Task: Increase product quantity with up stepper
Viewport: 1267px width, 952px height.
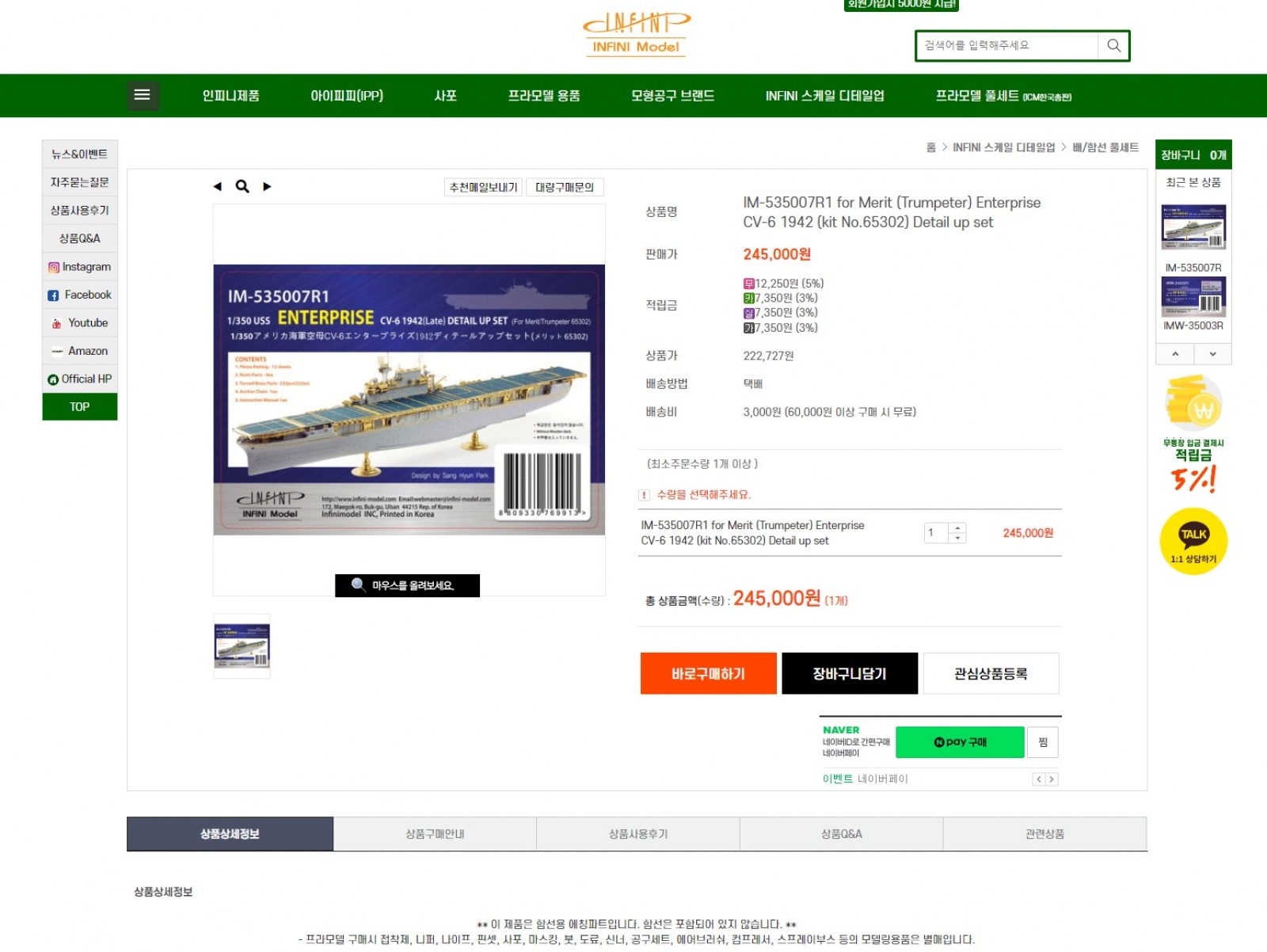Action: point(957,528)
